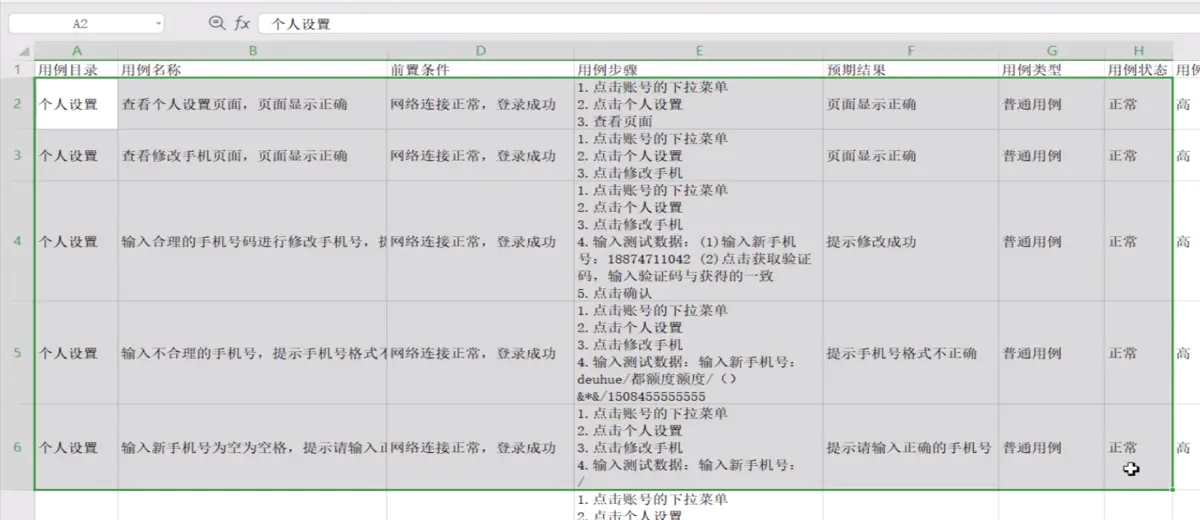The height and width of the screenshot is (520, 1200).
Task: Click row 2 steps cell ending 查看页面
Action: pos(699,104)
